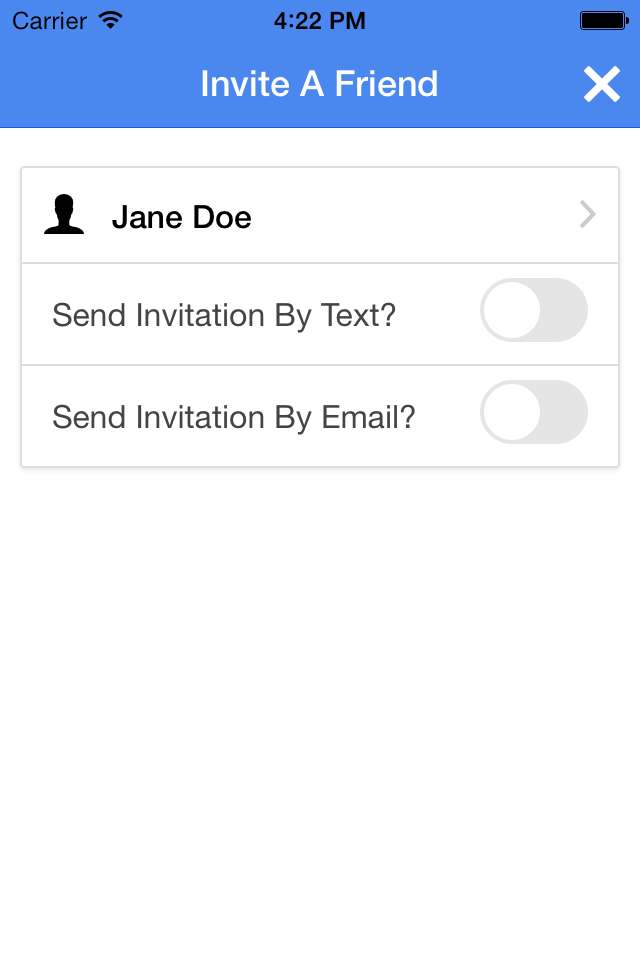Tap blank space in Jane Doe row
This screenshot has width=640, height=960.
[x=410, y=215]
